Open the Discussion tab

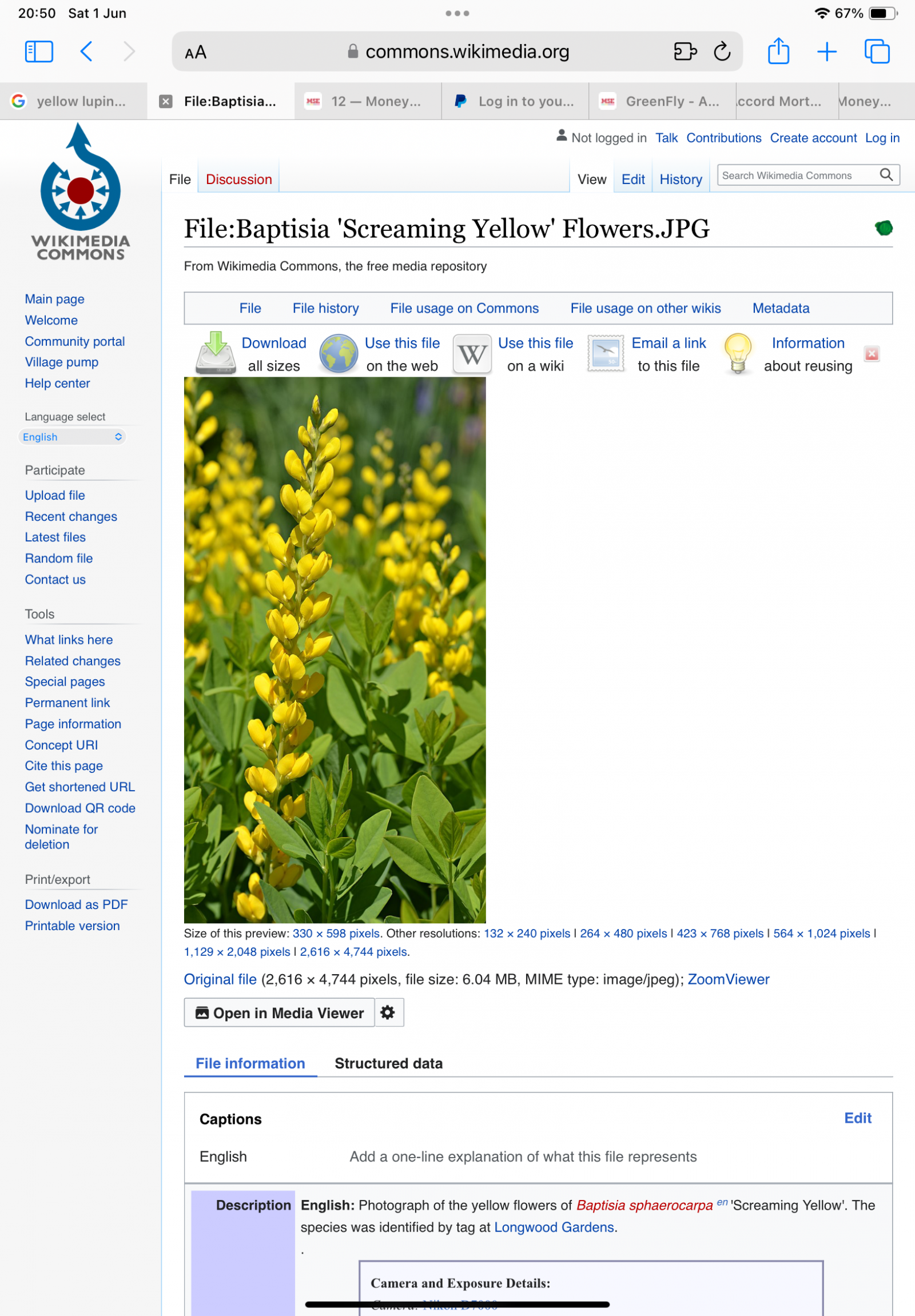click(x=238, y=180)
